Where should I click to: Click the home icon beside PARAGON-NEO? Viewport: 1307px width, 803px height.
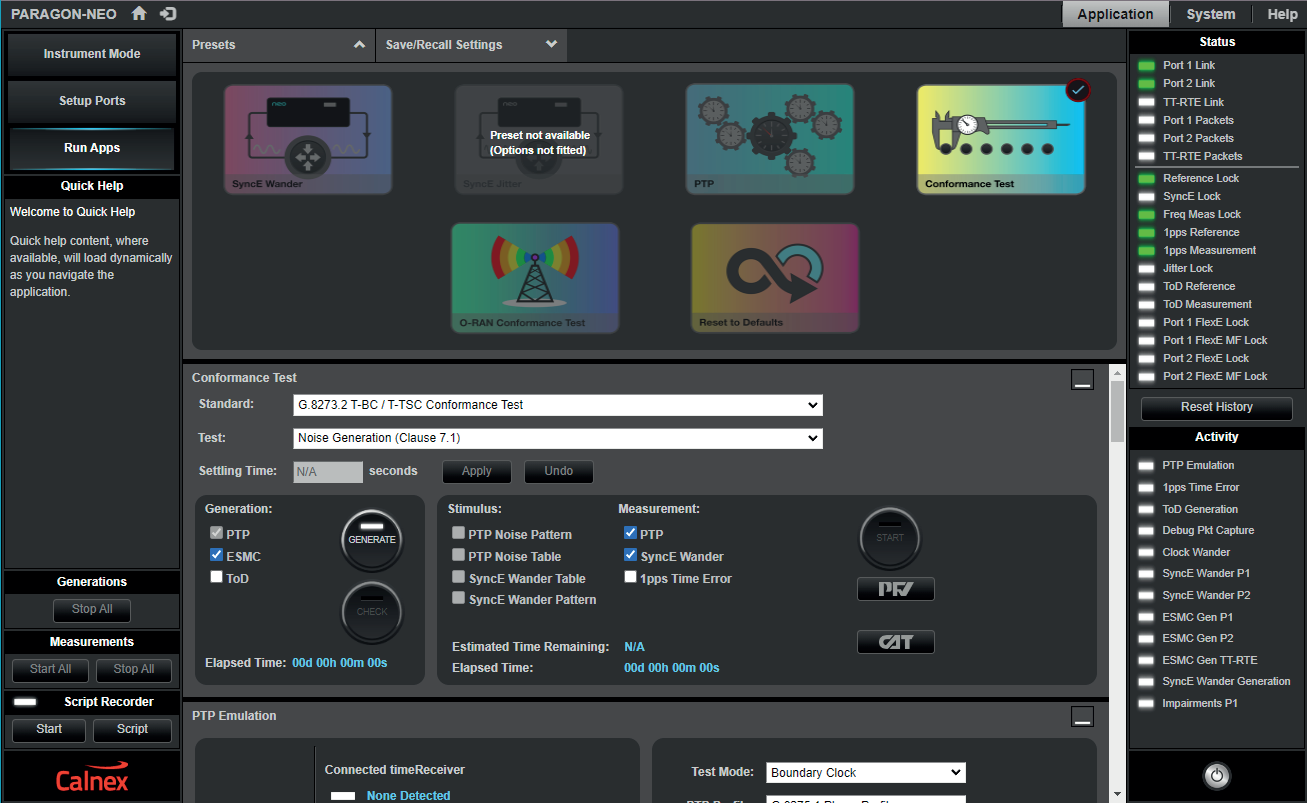coord(139,14)
